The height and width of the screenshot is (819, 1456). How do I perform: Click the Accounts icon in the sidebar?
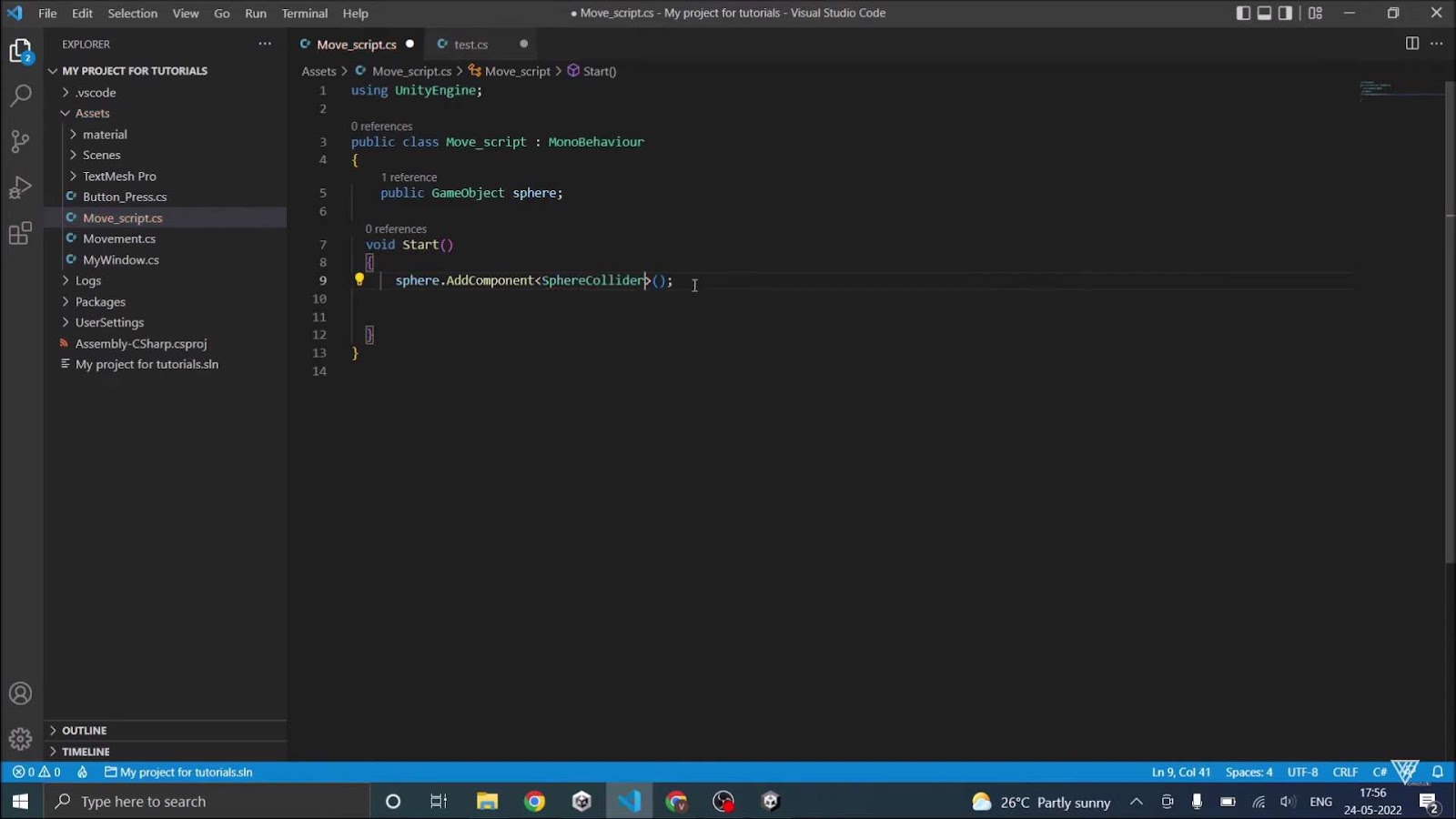pos(20,693)
